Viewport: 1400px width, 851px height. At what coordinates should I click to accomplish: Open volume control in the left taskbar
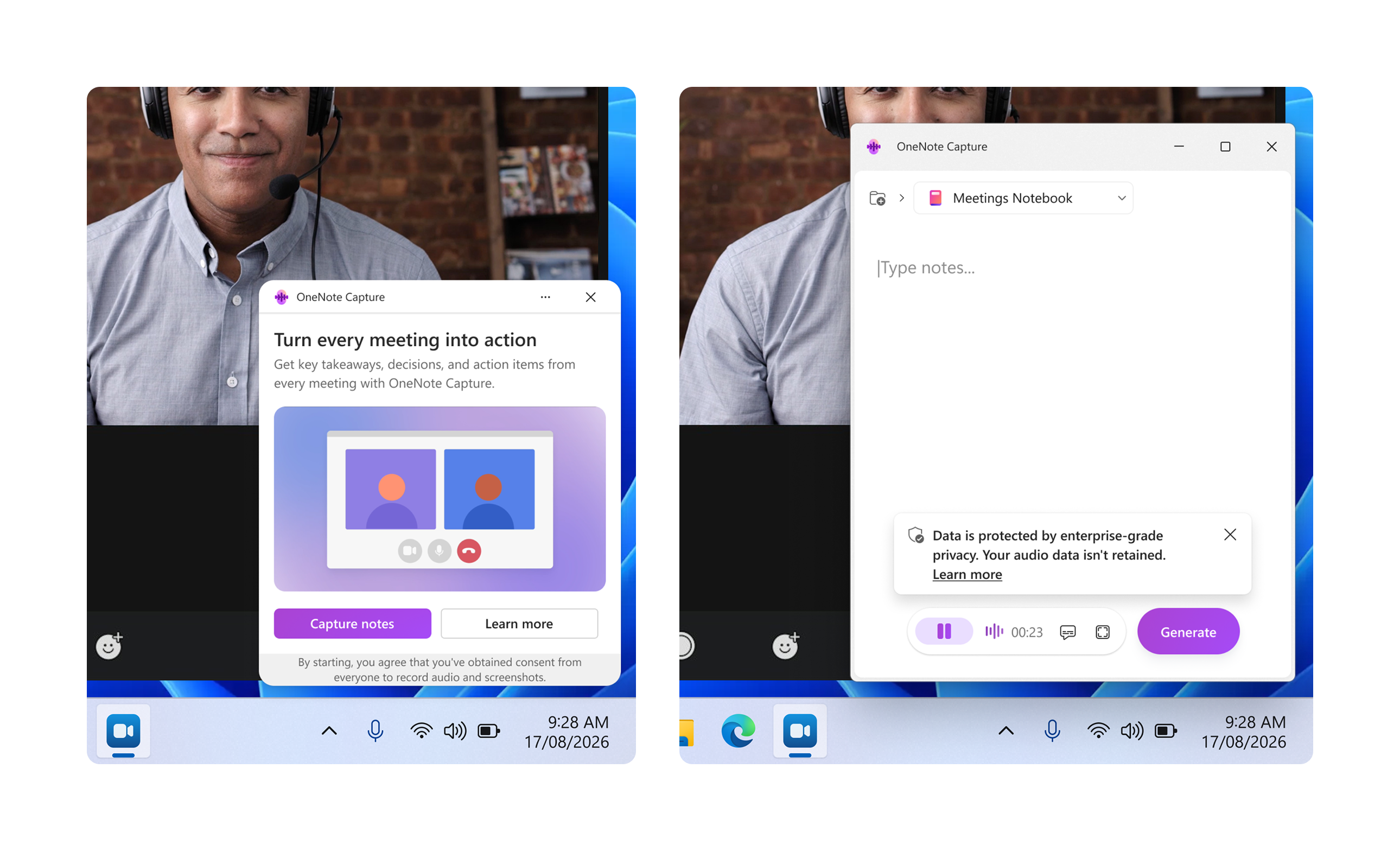pyautogui.click(x=455, y=731)
